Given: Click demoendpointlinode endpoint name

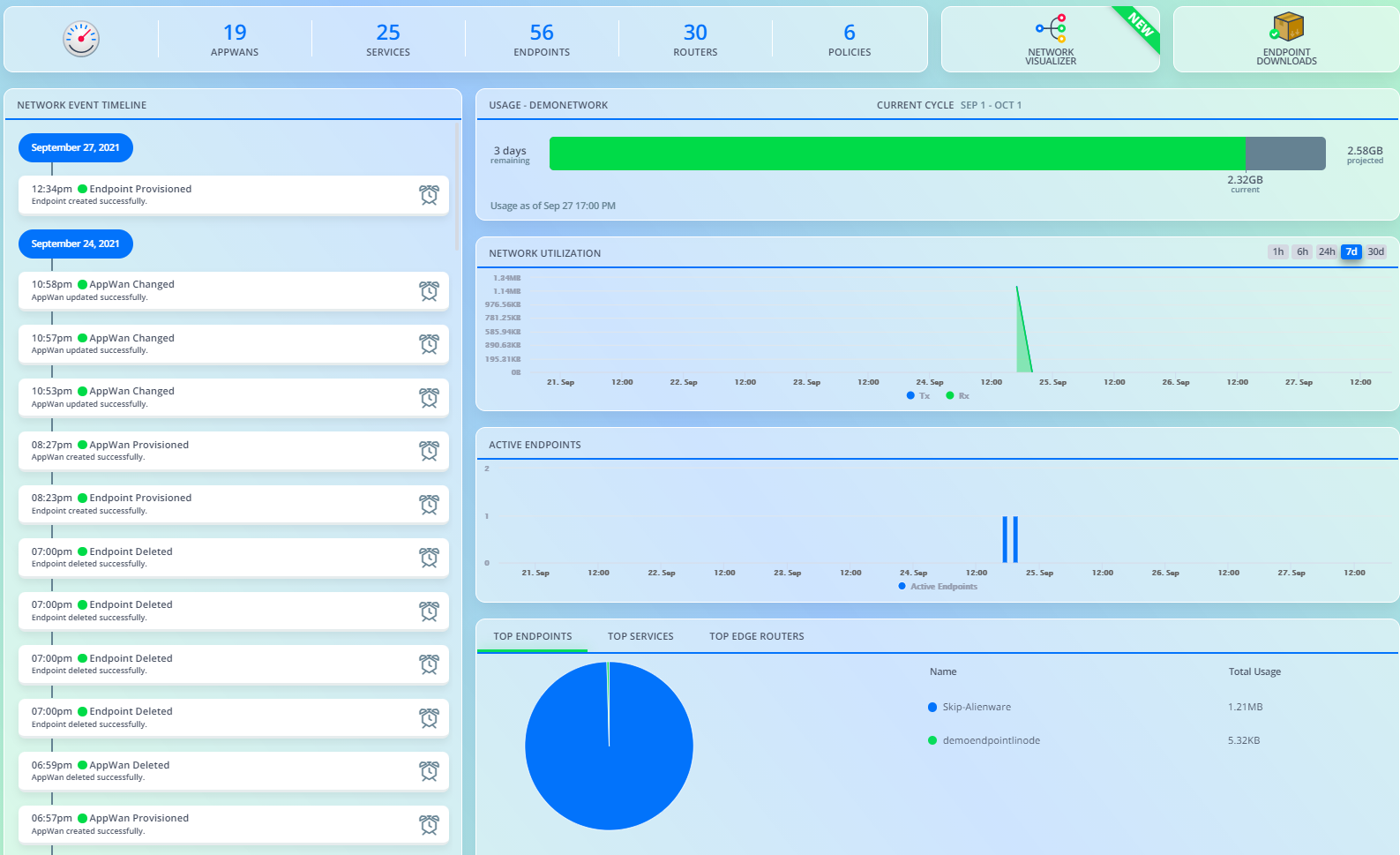Looking at the screenshot, I should pyautogui.click(x=992, y=740).
